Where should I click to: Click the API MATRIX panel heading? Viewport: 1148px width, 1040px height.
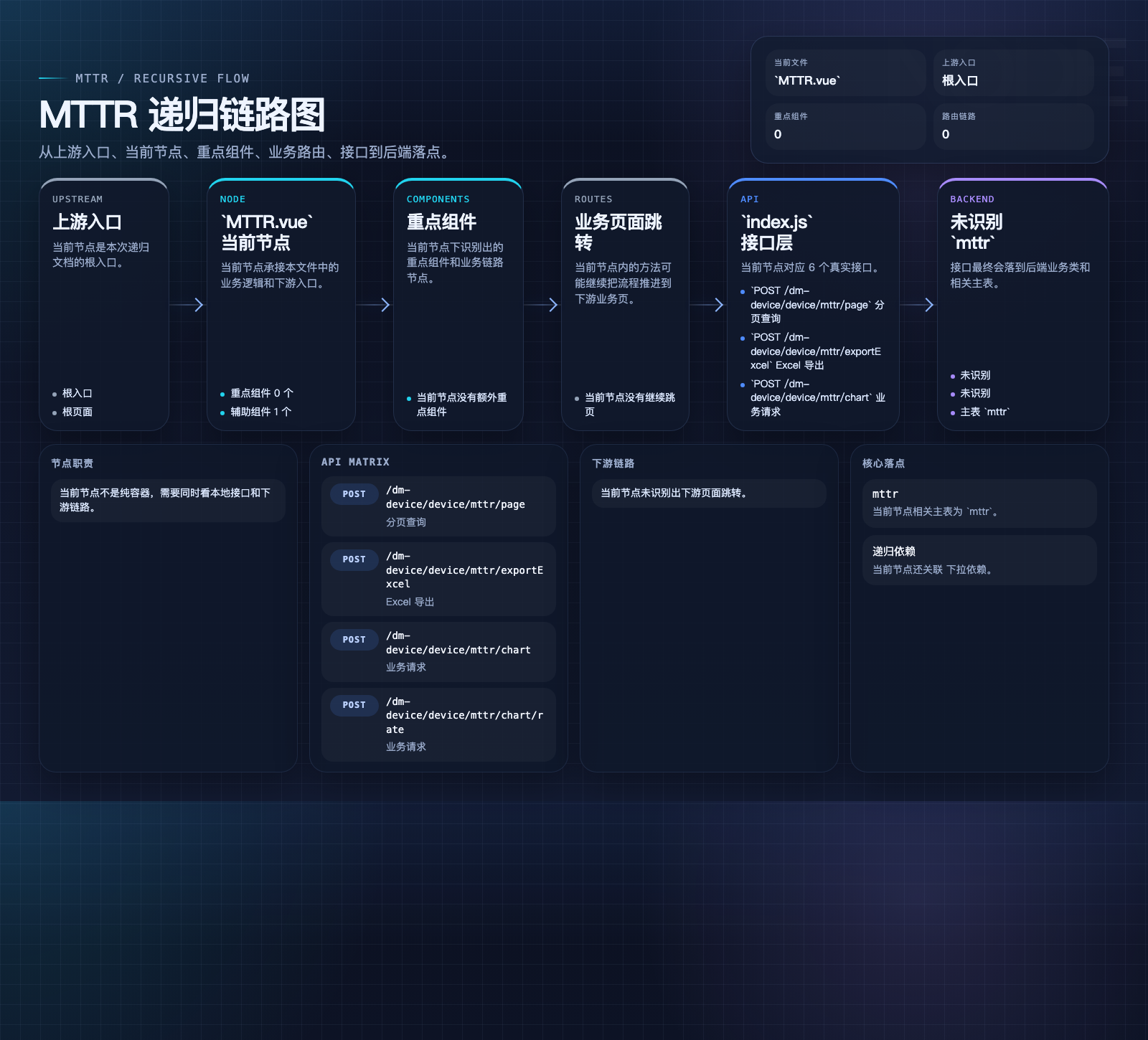(355, 462)
